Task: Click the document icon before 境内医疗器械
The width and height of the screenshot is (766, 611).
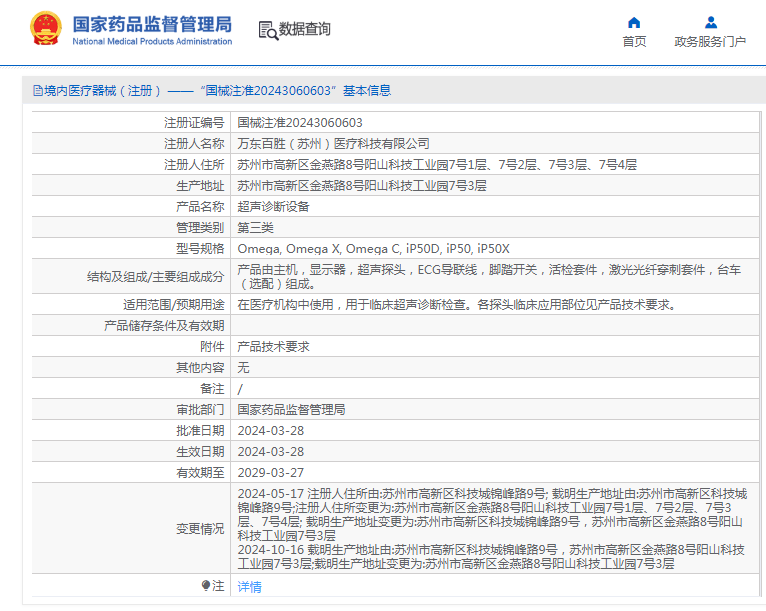Action: point(37,91)
